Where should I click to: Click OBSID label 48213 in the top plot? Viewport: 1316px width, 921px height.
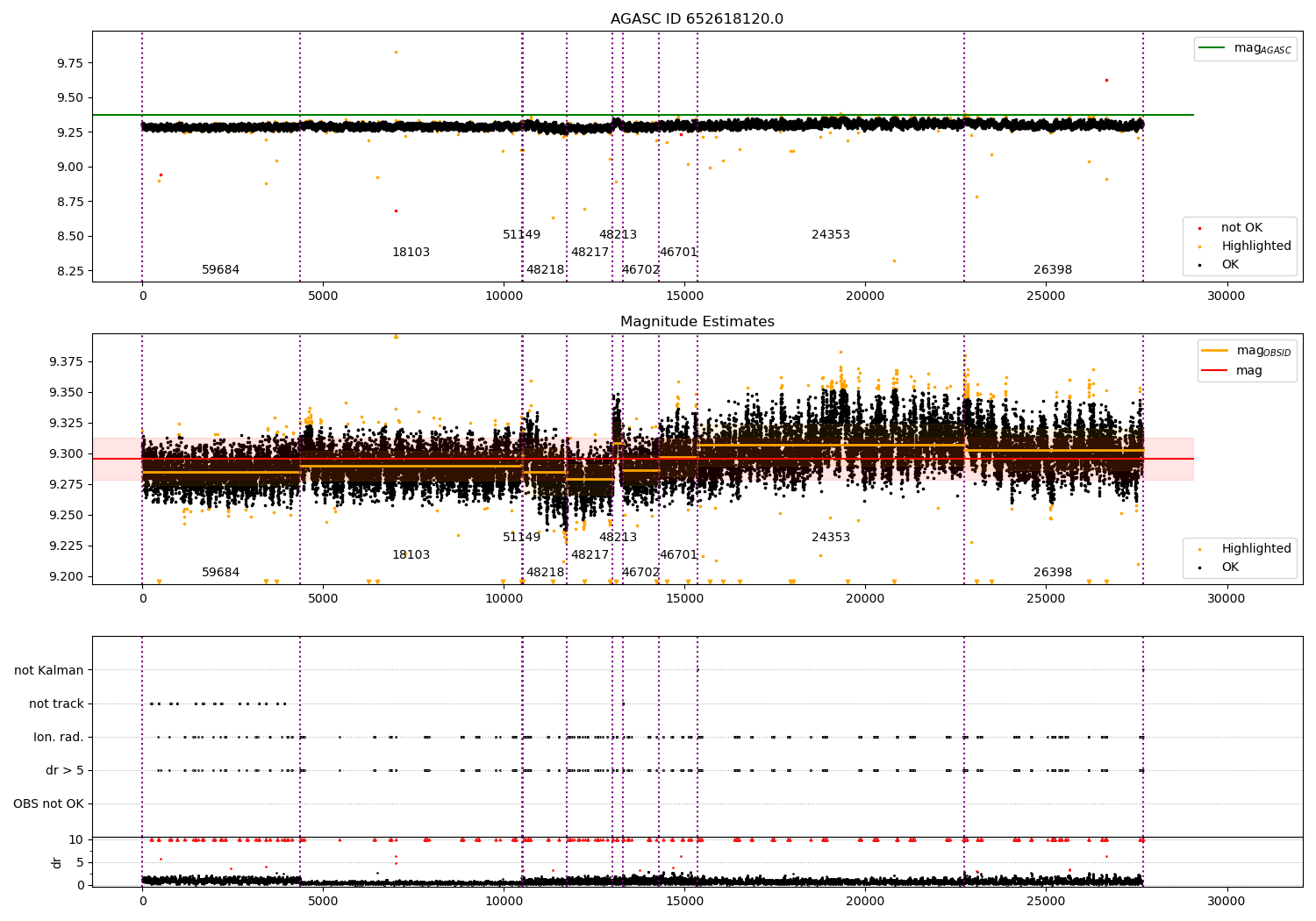click(618, 235)
